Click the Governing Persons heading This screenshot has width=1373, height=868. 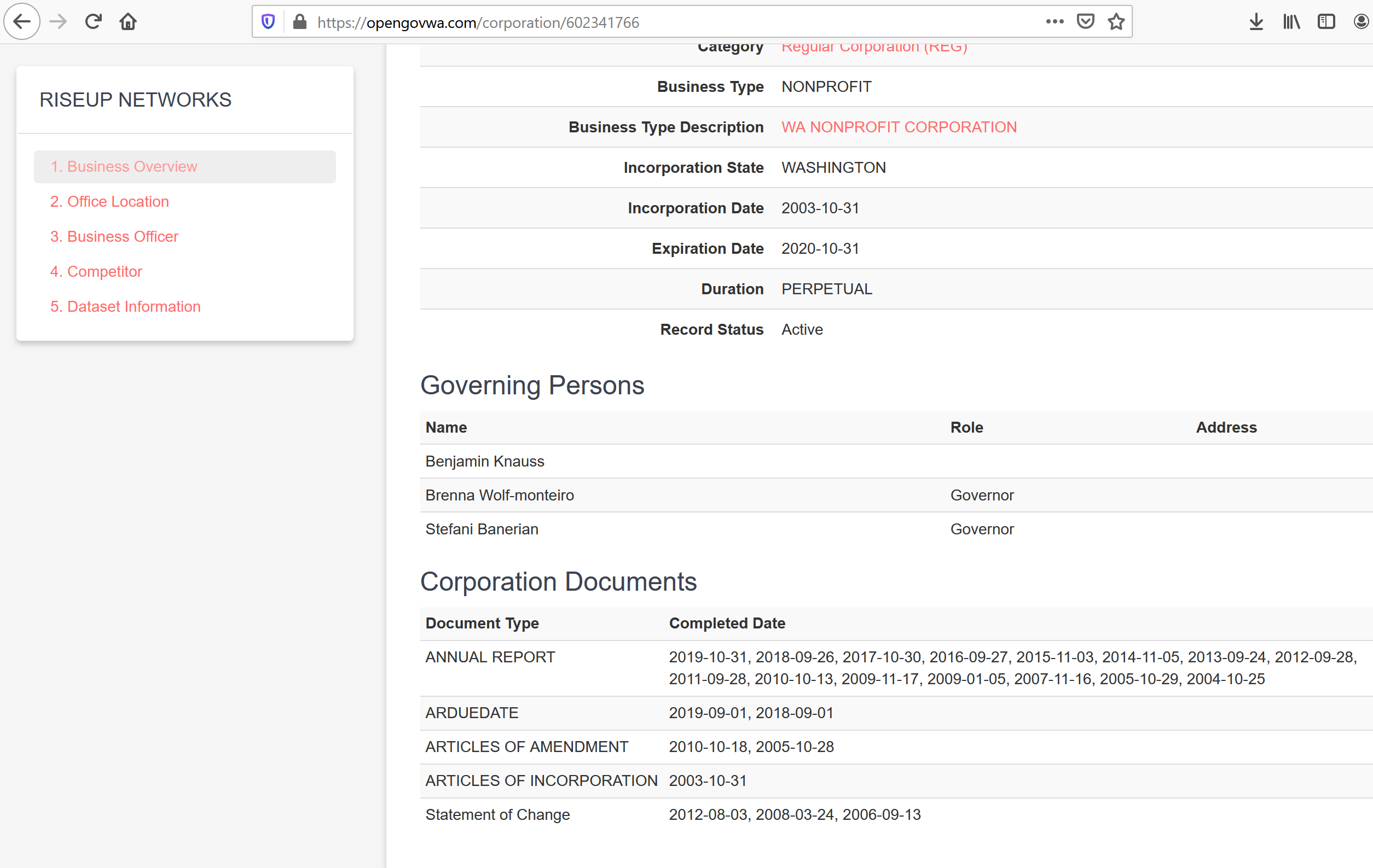(x=532, y=385)
